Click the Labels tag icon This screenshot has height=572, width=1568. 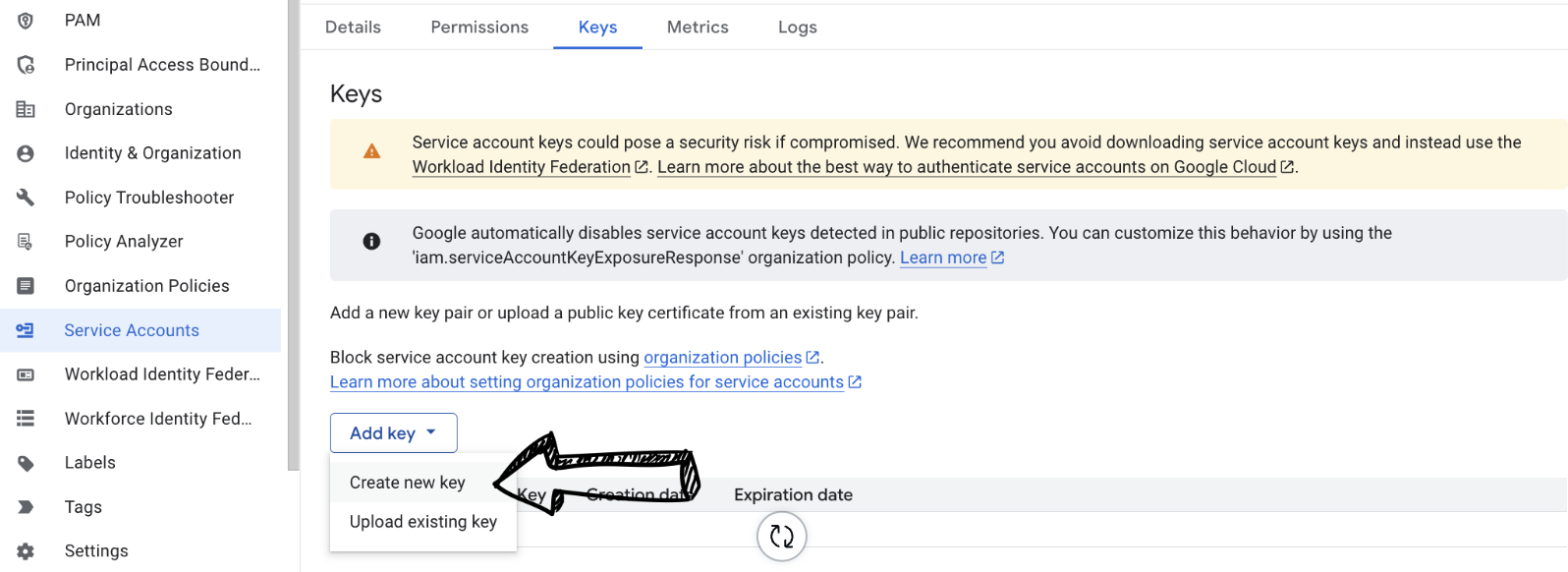point(26,463)
